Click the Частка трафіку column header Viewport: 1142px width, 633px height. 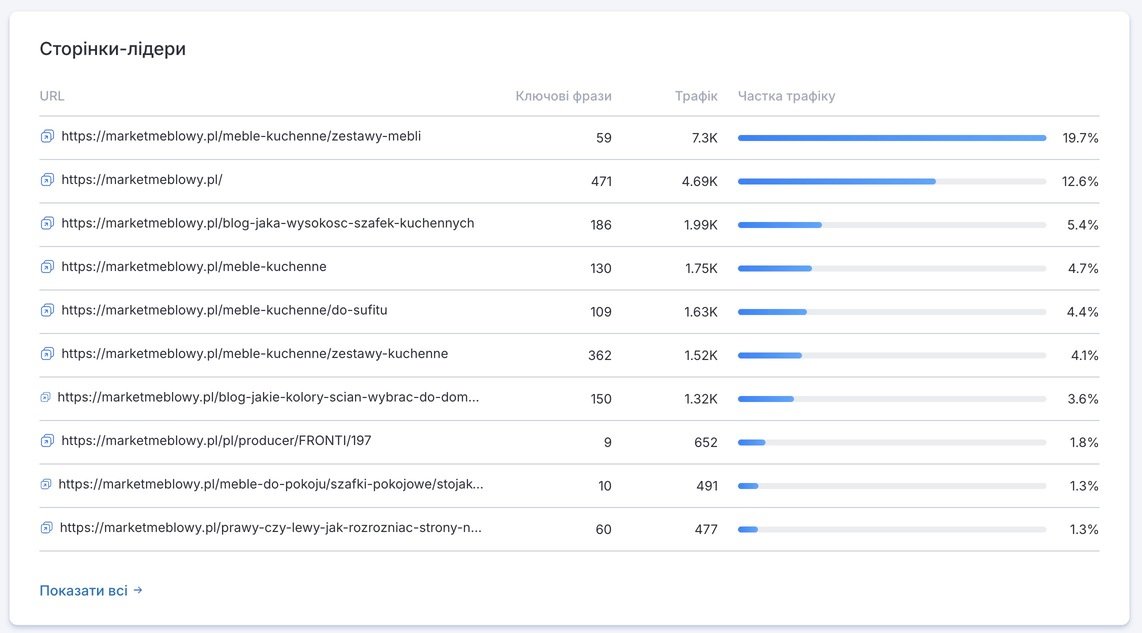[787, 96]
